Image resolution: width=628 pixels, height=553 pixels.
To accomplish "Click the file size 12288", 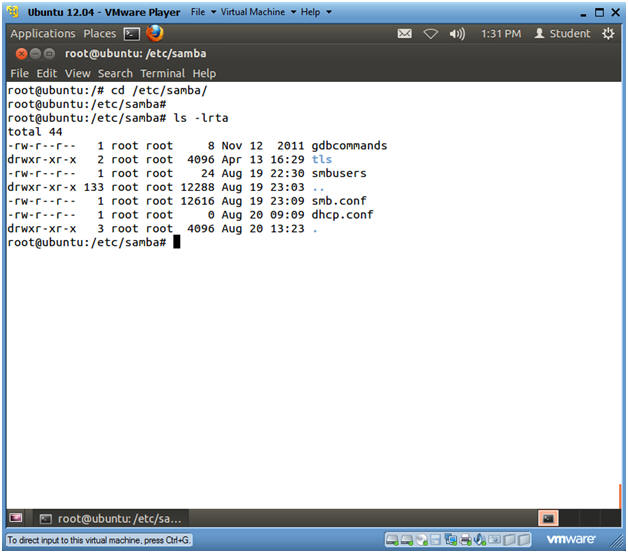I will coord(197,187).
